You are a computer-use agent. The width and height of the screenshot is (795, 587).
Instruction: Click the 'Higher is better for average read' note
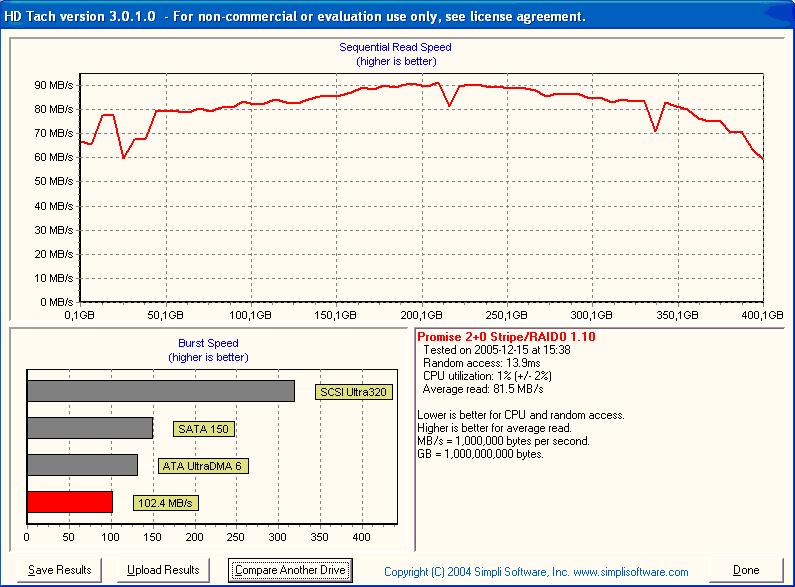coord(494,428)
